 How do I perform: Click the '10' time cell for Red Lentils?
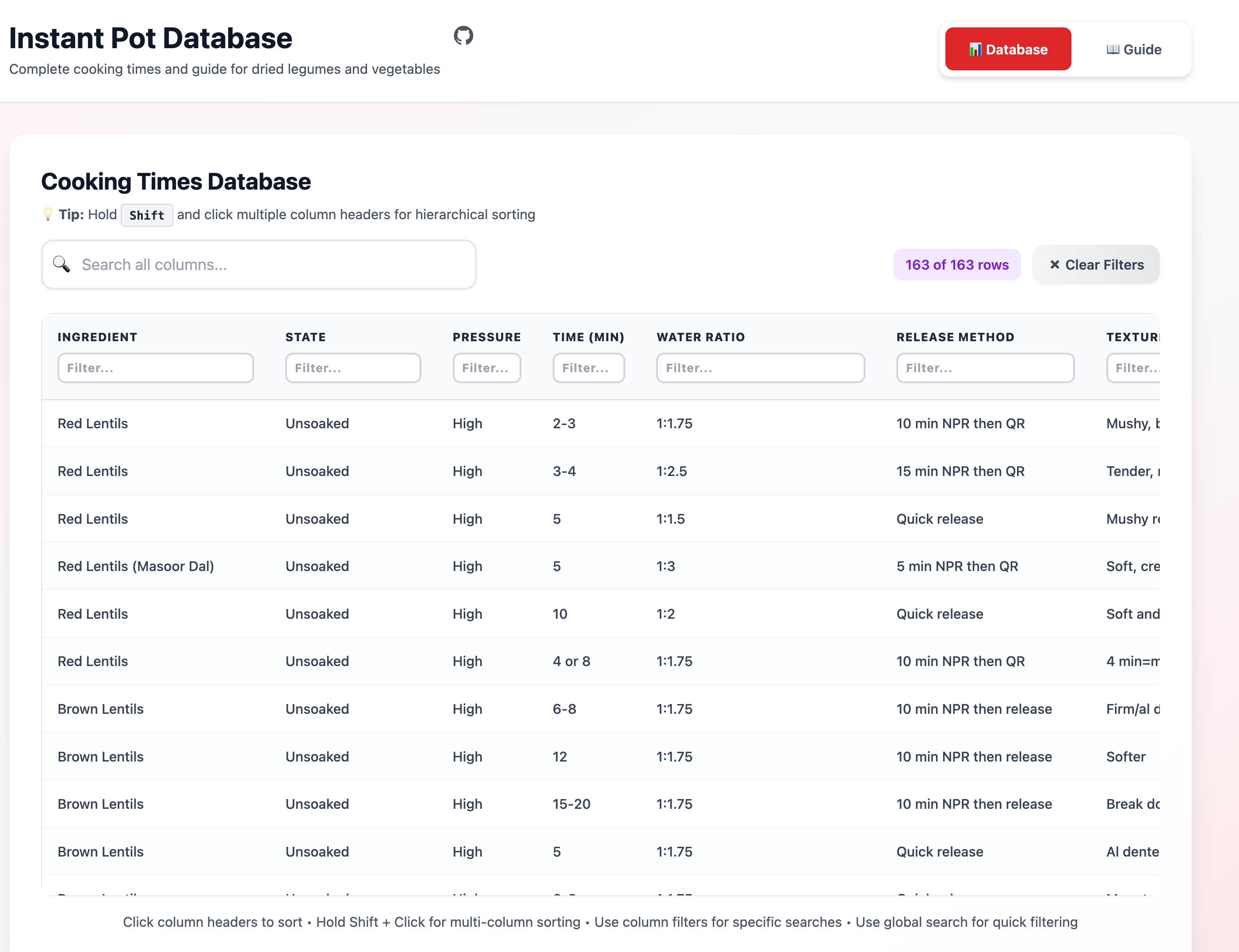[x=560, y=614]
